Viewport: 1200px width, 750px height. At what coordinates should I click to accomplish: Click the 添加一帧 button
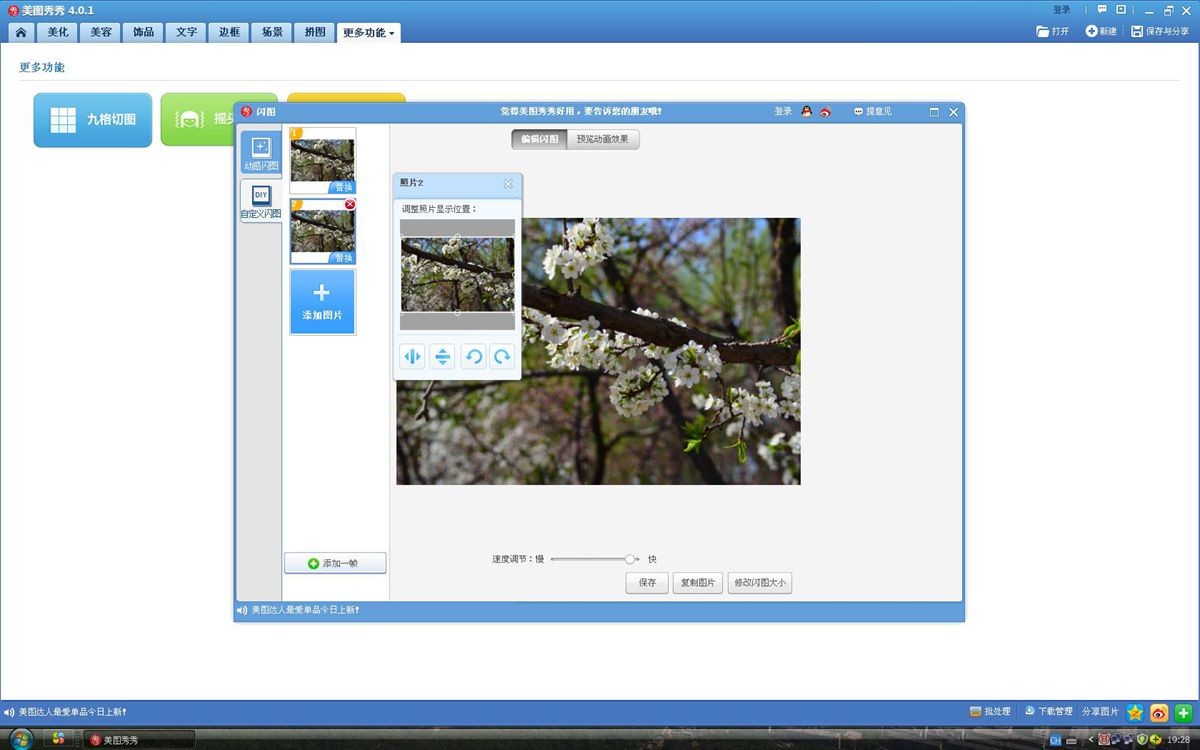click(x=335, y=564)
